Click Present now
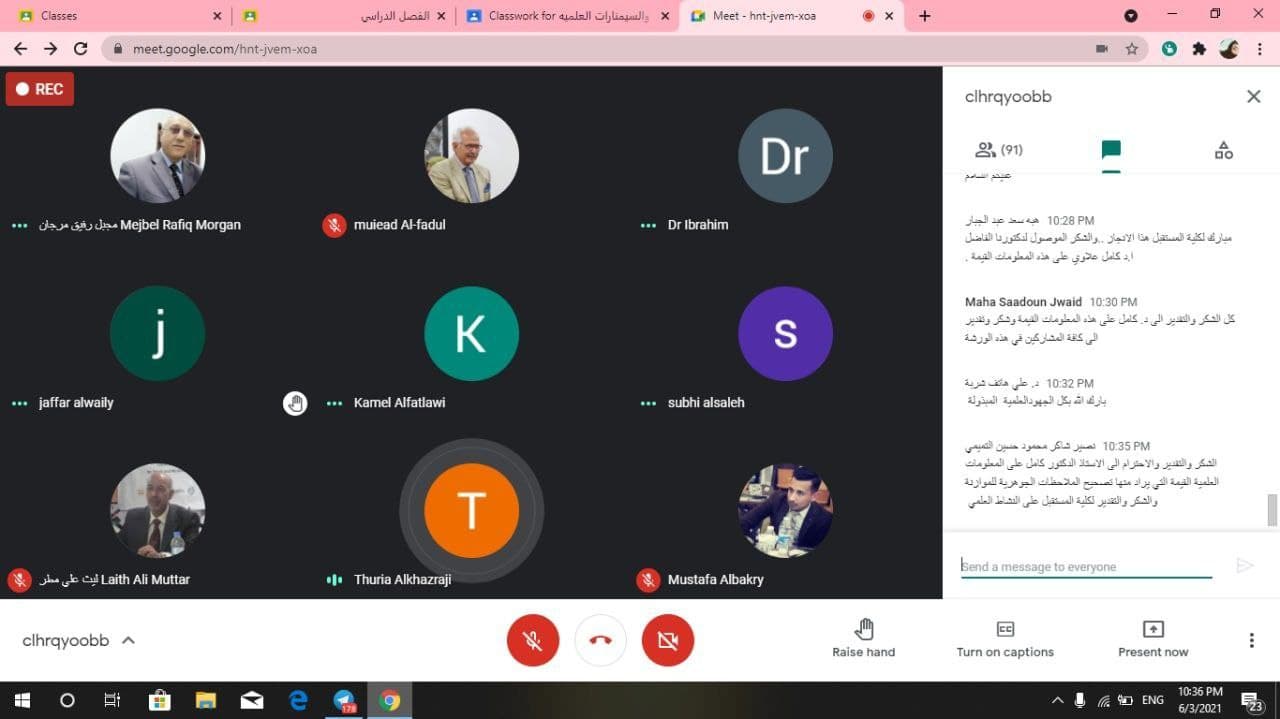 click(1153, 639)
